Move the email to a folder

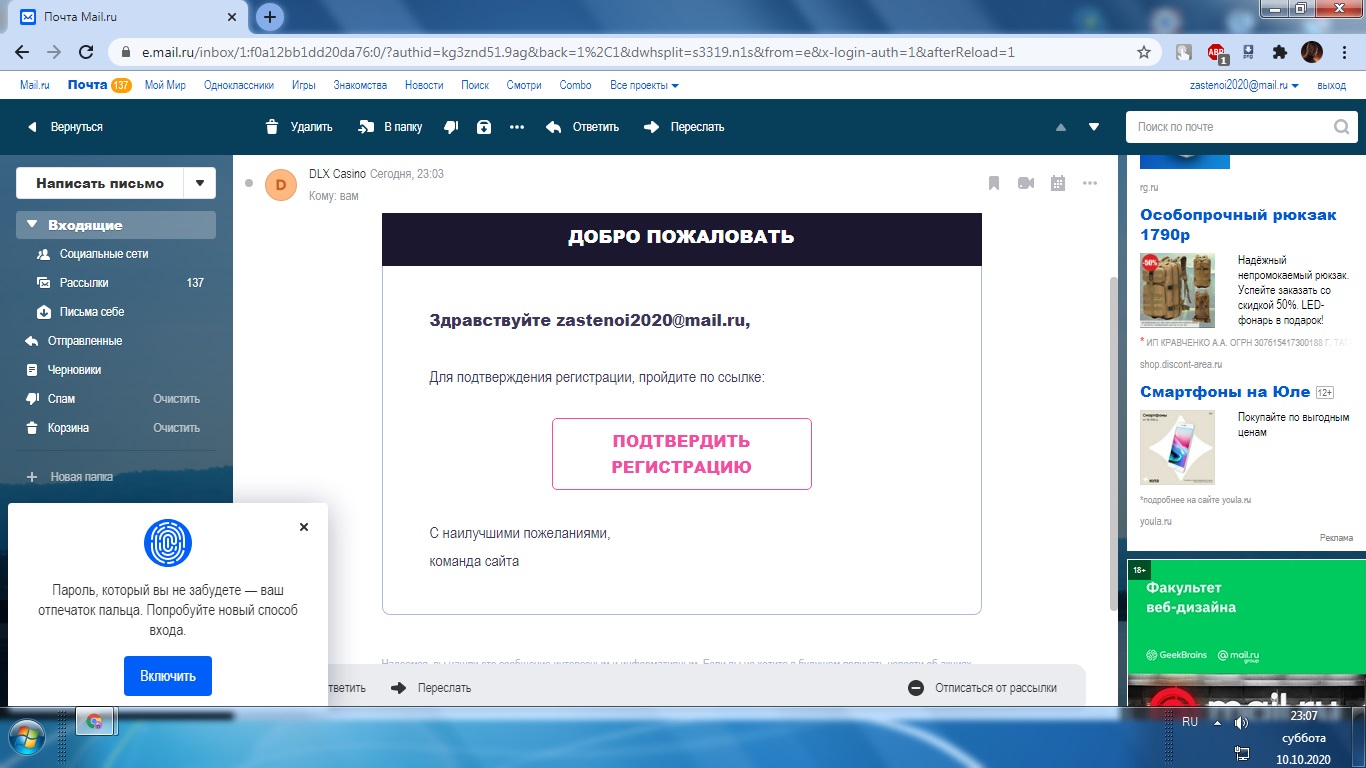[x=389, y=127]
